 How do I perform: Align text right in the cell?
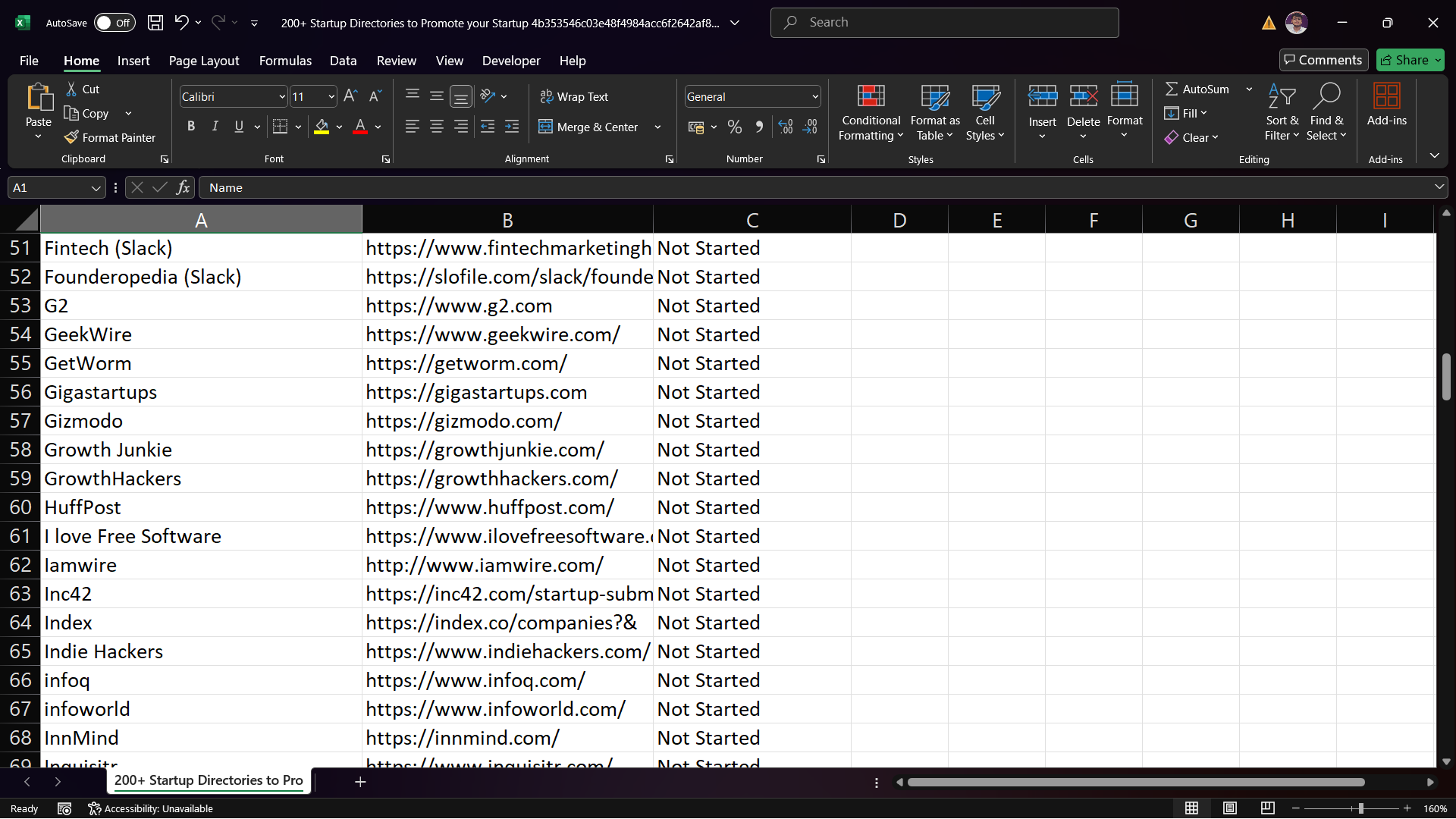(461, 127)
